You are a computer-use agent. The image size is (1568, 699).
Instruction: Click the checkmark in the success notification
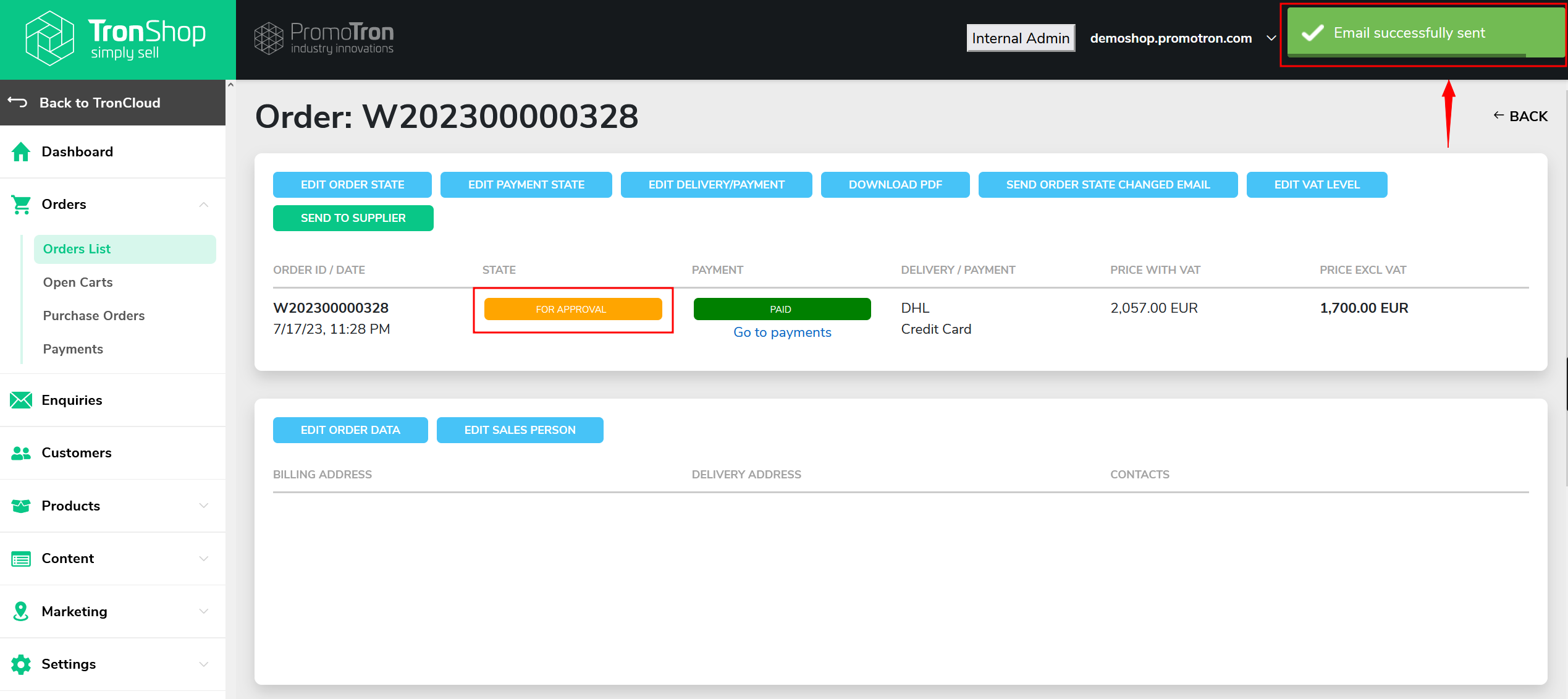[1312, 33]
